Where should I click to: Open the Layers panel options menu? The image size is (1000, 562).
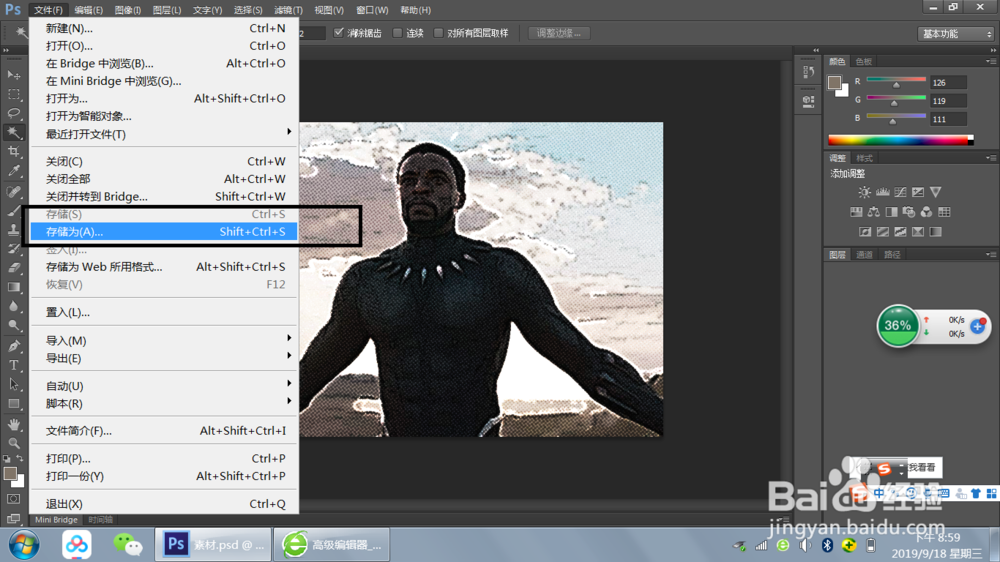click(991, 254)
